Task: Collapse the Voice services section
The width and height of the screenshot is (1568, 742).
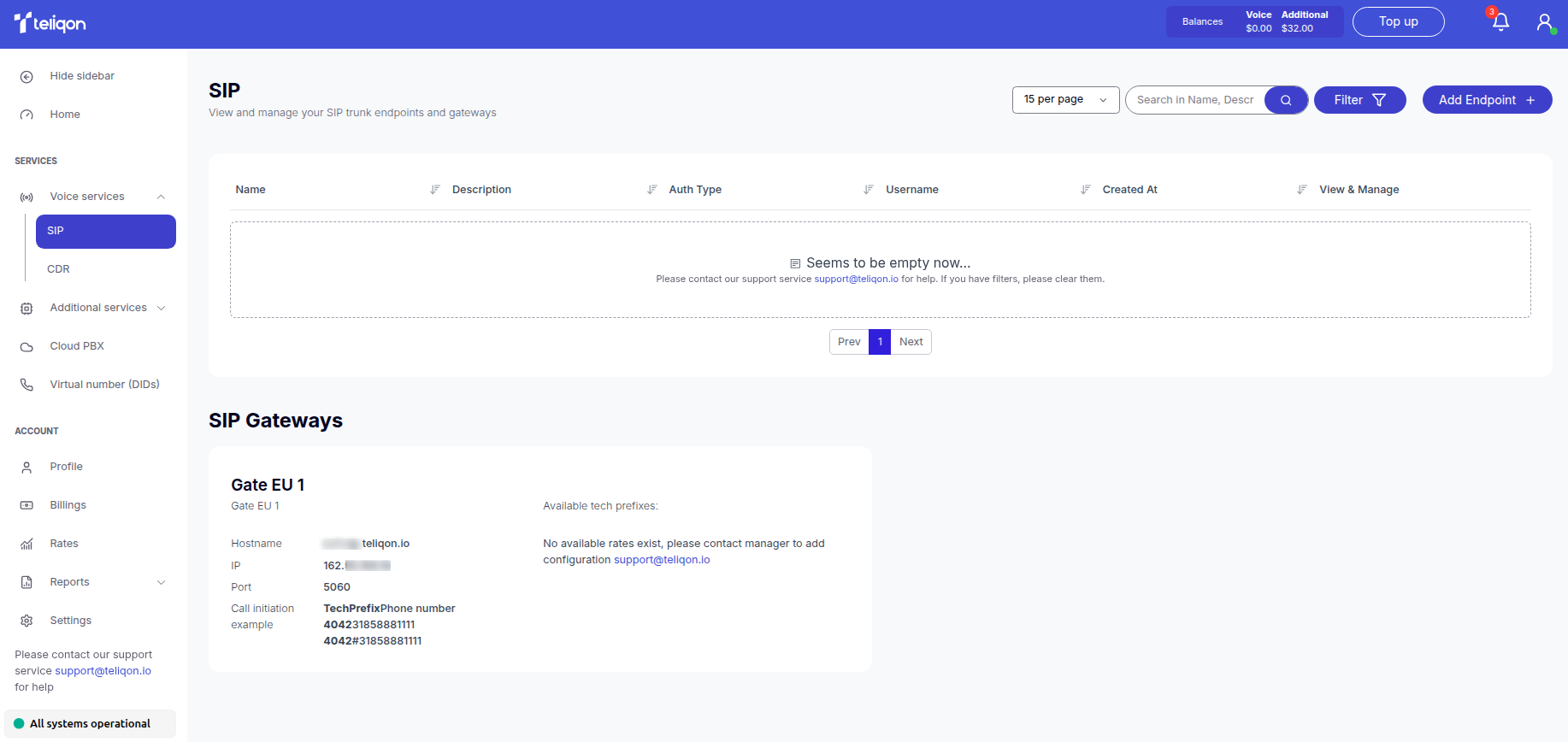Action: pyautogui.click(x=161, y=197)
